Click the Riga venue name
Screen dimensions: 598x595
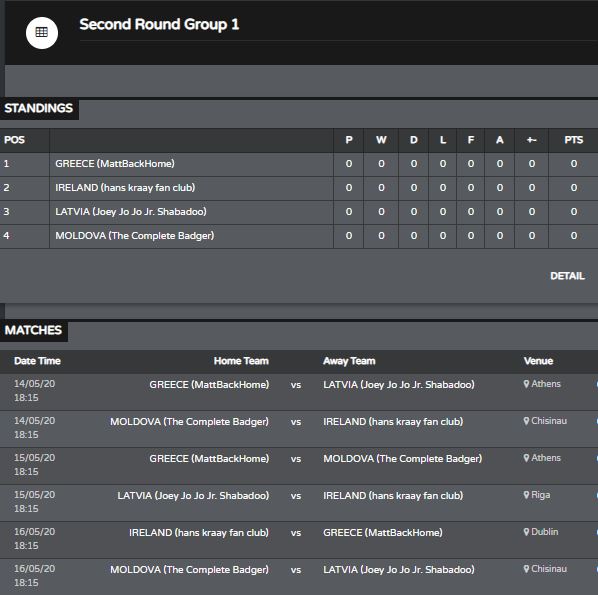541,495
